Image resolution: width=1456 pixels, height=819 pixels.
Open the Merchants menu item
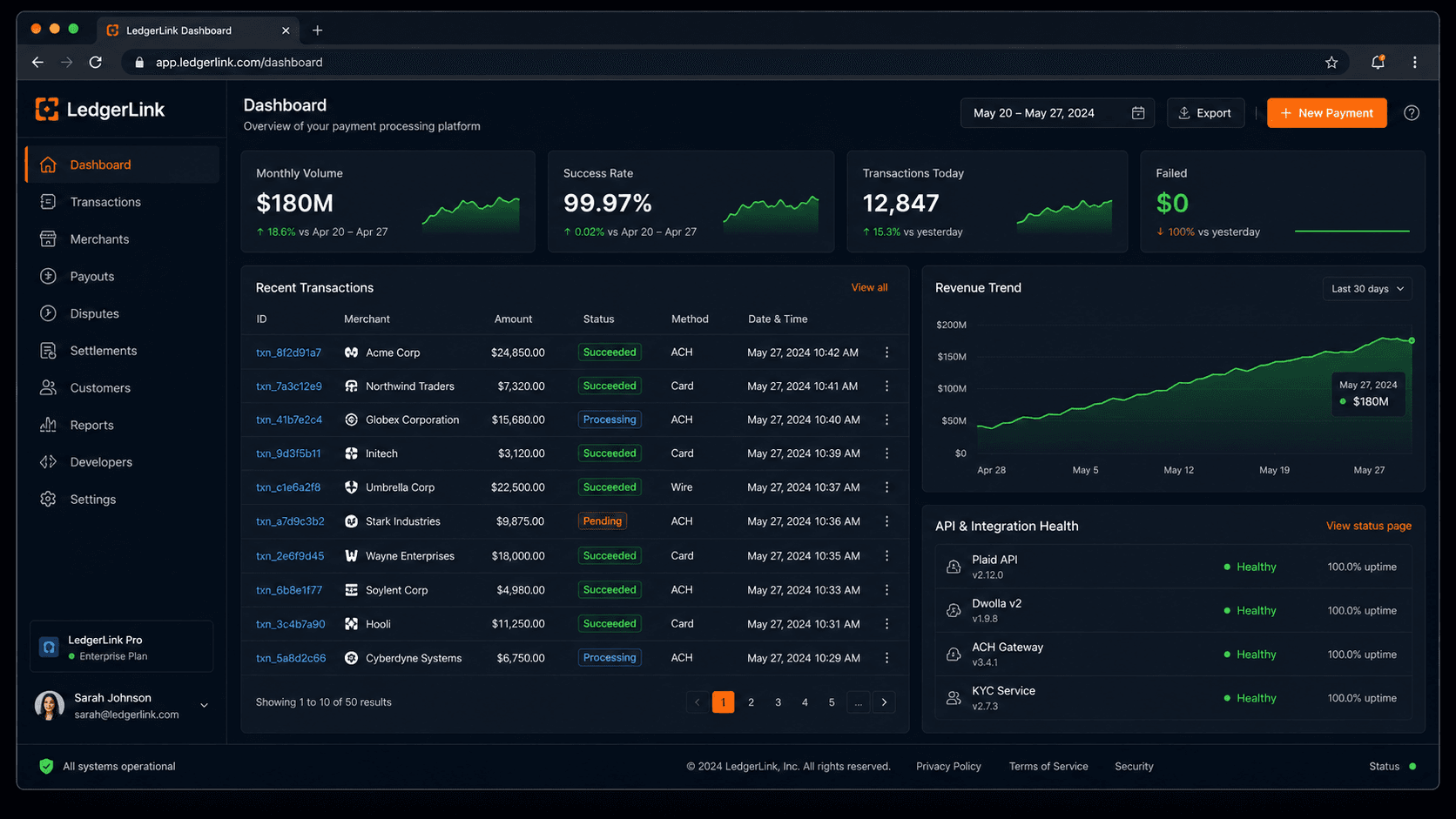123,239
